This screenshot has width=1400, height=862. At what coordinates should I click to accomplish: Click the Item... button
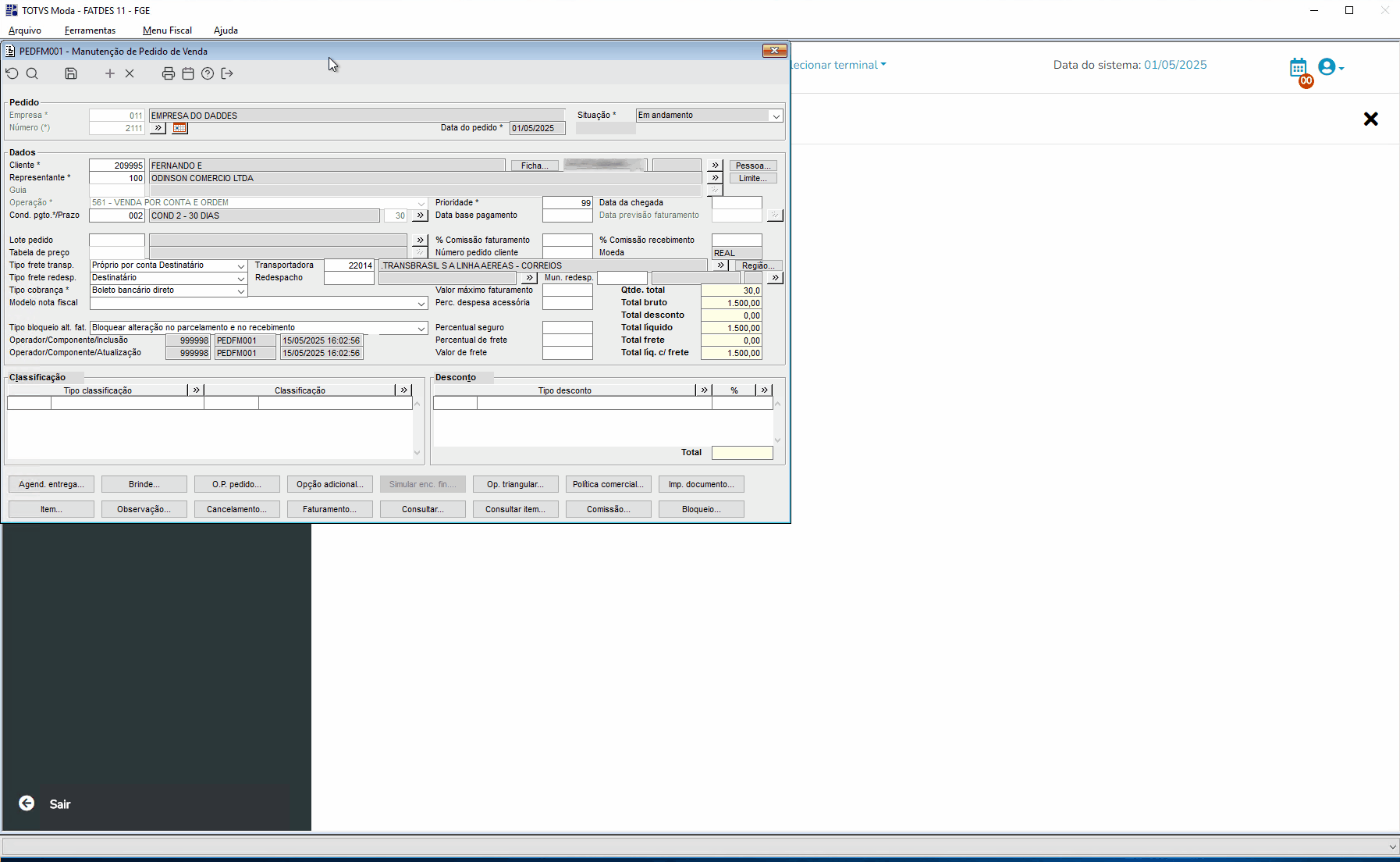tap(52, 509)
